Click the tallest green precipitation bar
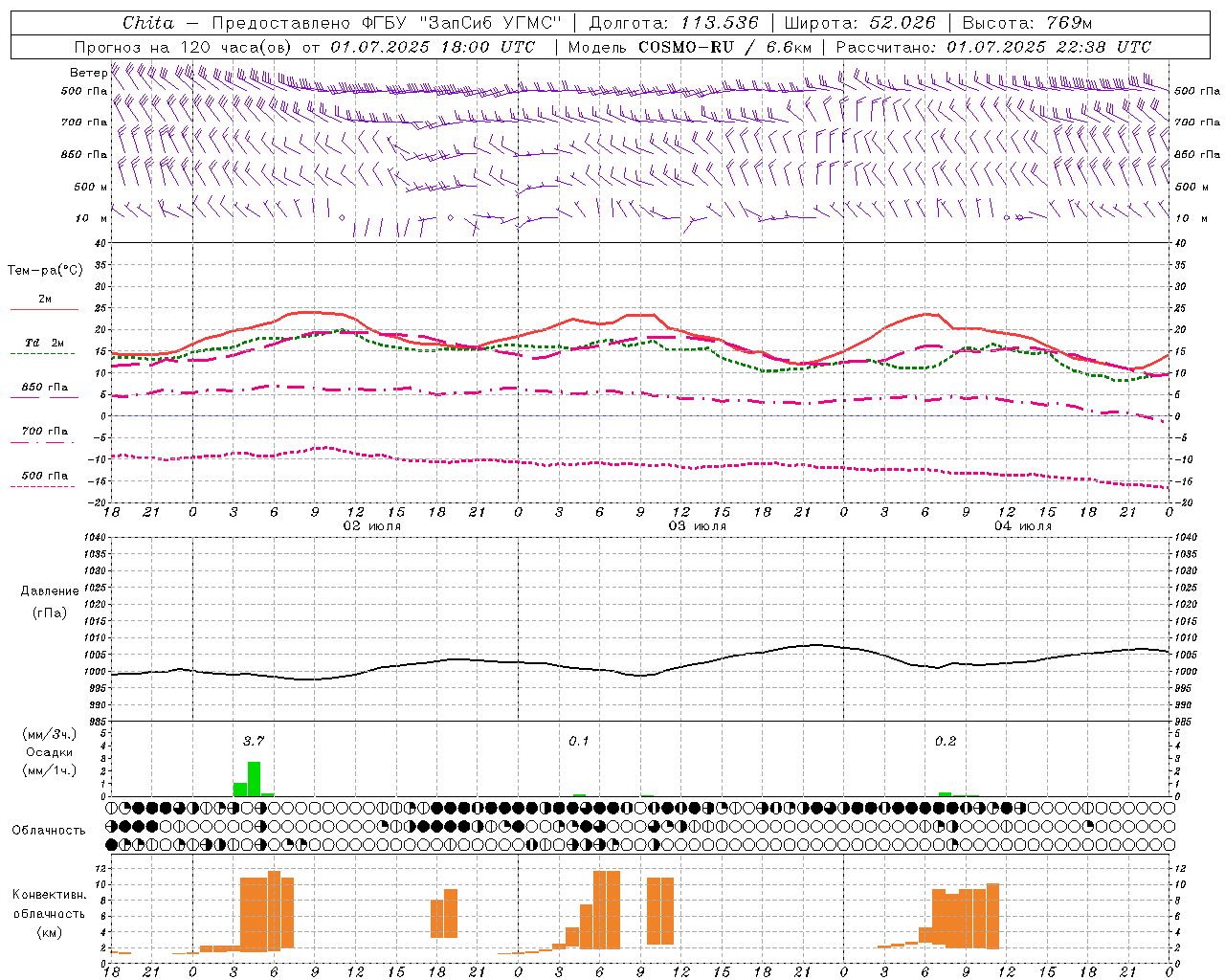This screenshot has height=980, width=1225. 254,779
